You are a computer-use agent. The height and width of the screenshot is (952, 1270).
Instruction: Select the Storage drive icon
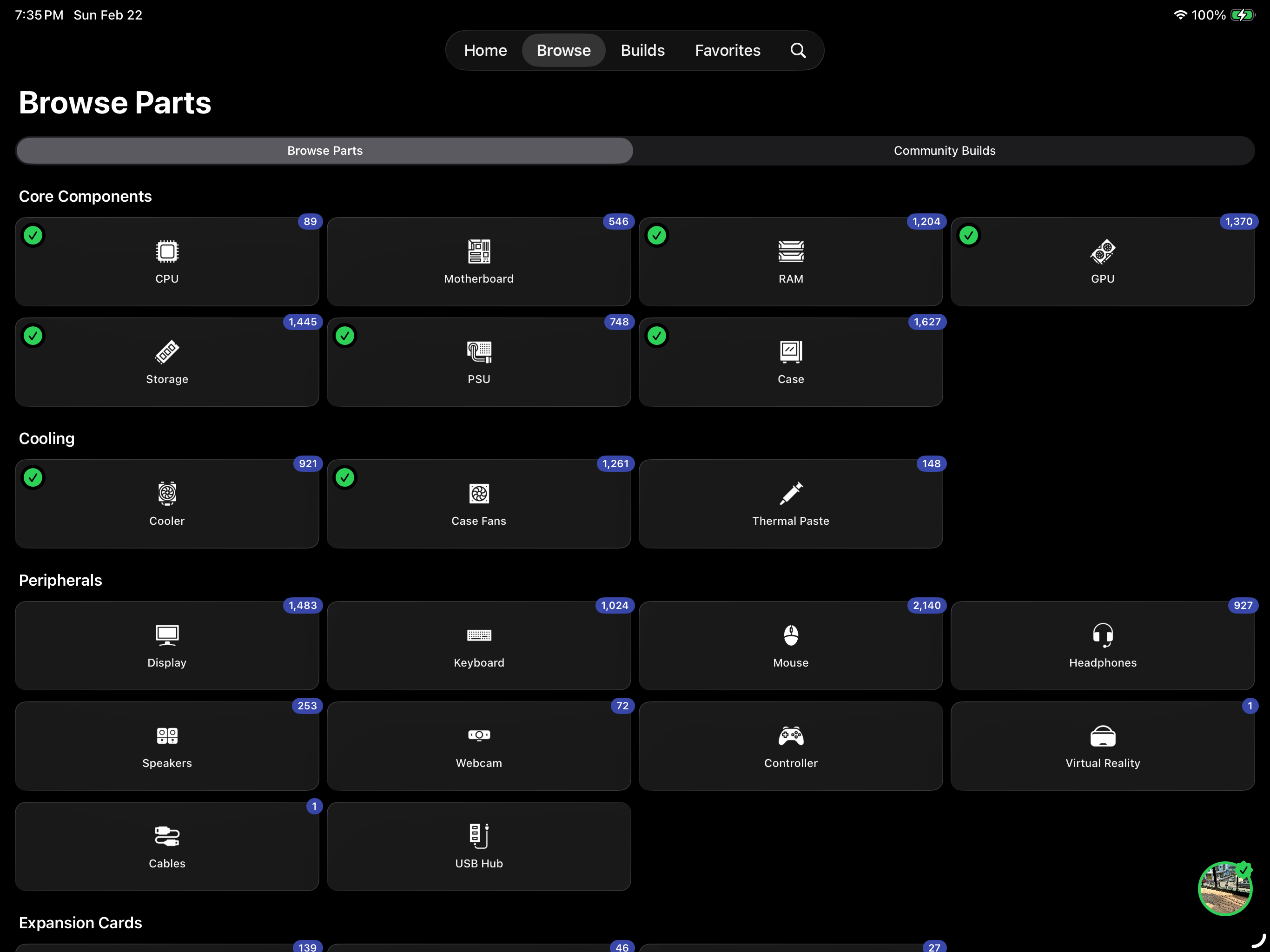(x=167, y=351)
